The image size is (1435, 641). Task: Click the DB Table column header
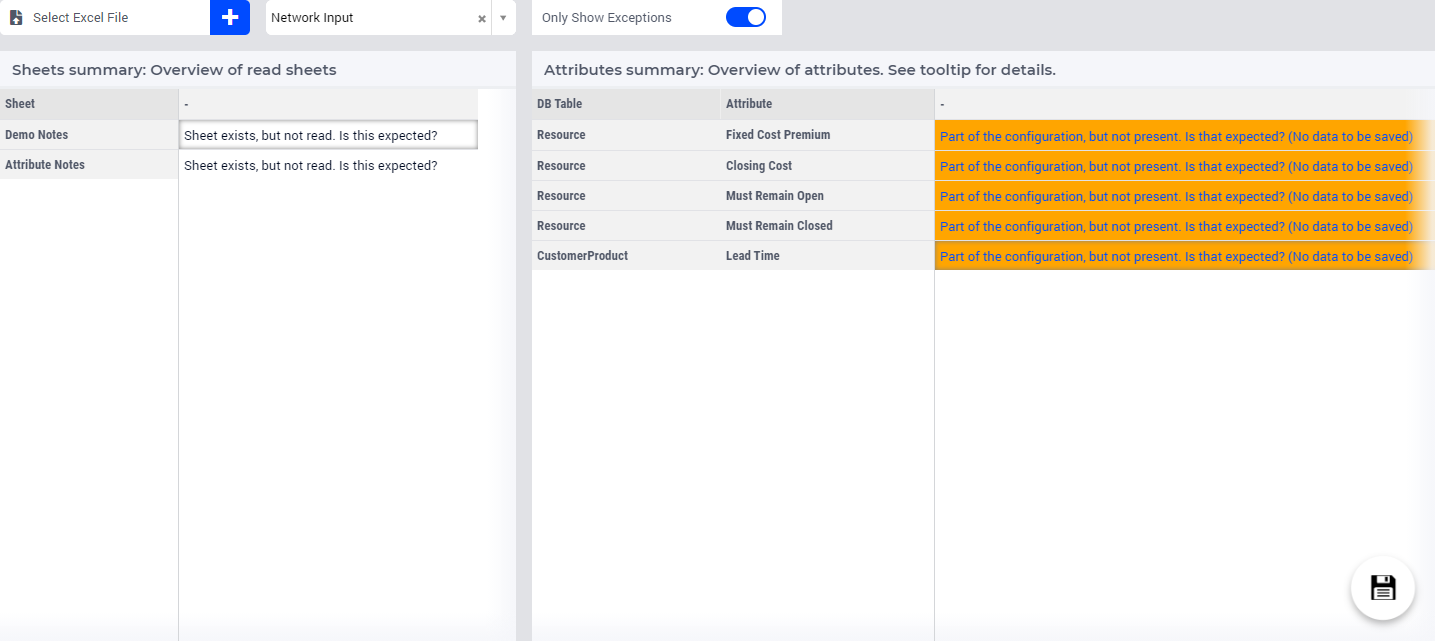[x=626, y=104]
